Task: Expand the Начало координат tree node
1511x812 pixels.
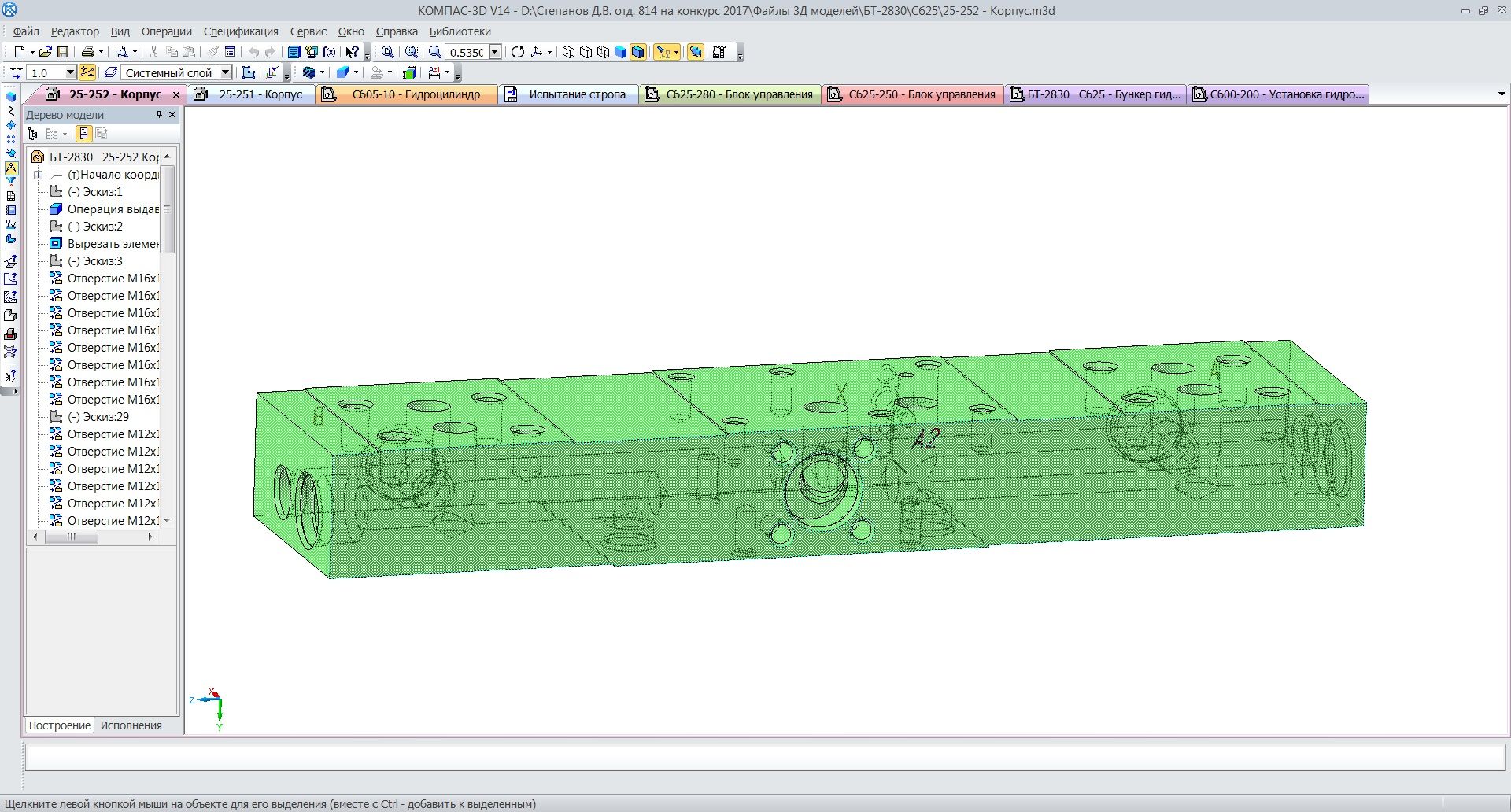Action: coord(38,175)
